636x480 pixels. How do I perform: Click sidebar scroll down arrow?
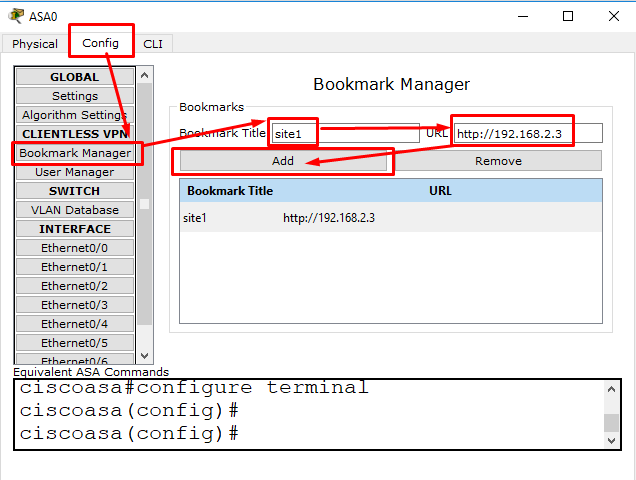(145, 356)
